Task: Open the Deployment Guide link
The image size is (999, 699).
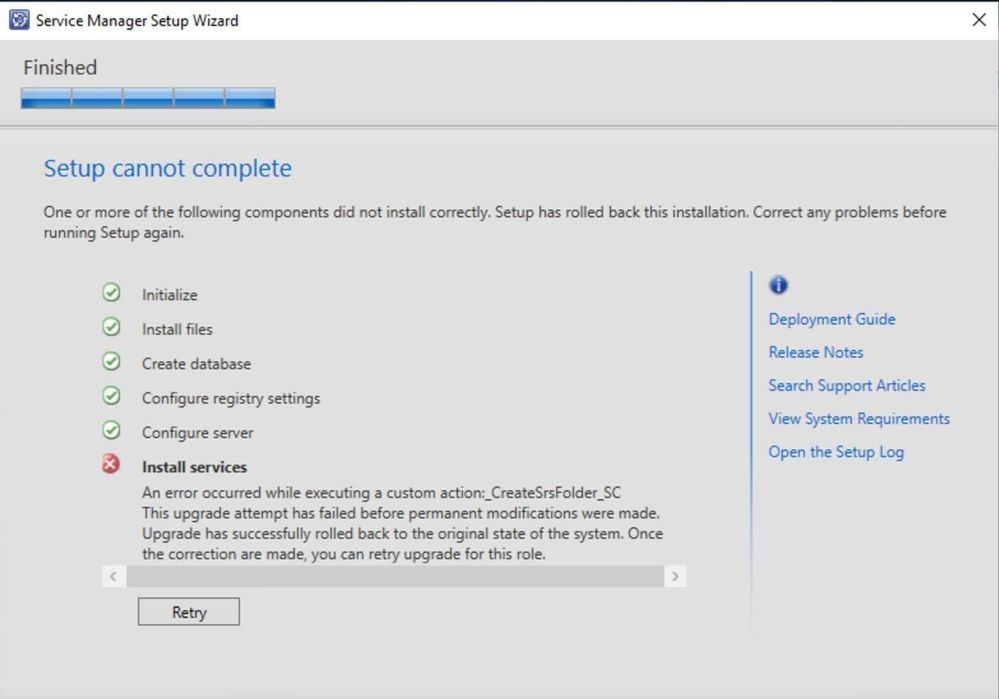Action: click(x=832, y=319)
